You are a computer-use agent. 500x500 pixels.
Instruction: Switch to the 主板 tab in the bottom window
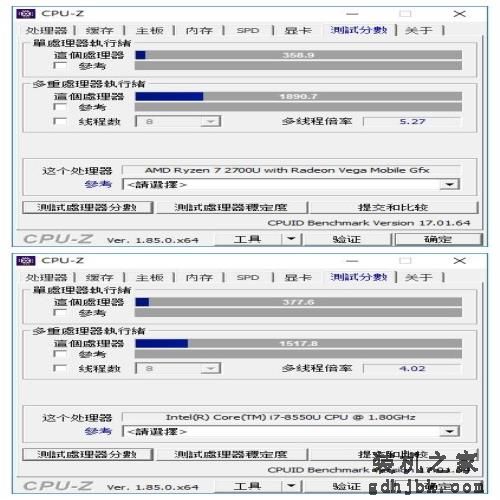(150, 277)
